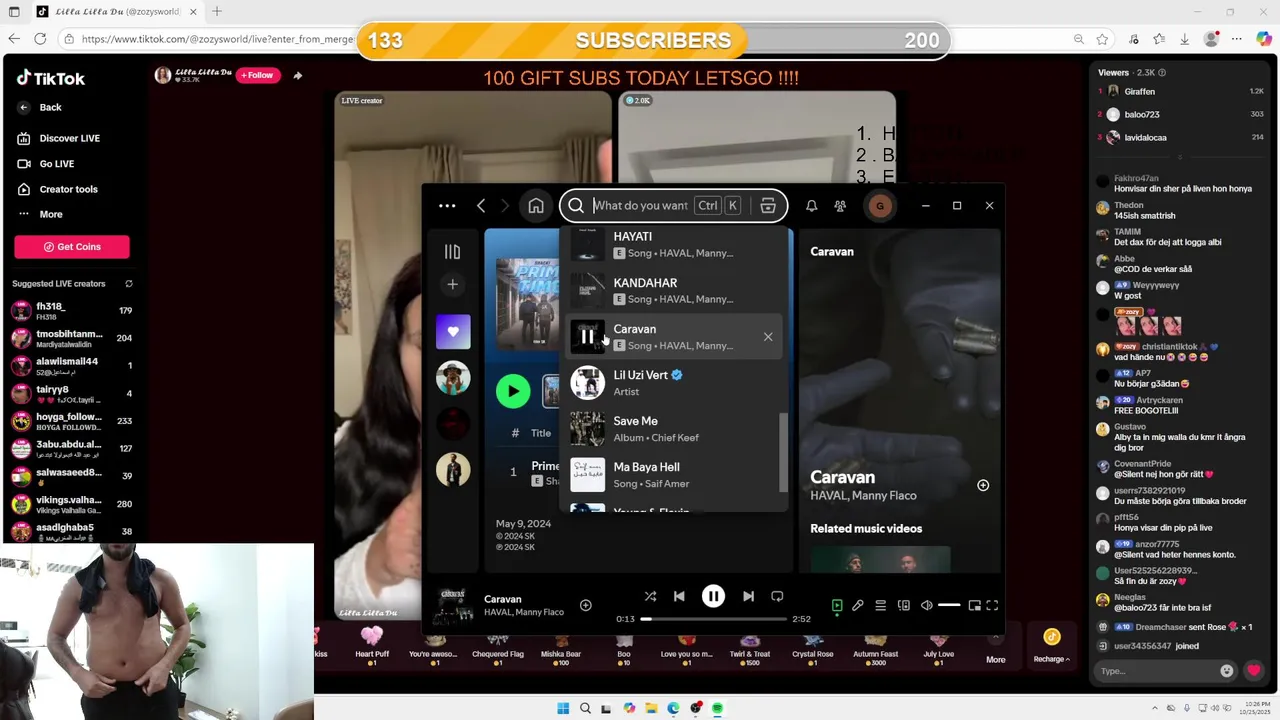Open TikTok viewers ranking info icon

(x=1161, y=73)
